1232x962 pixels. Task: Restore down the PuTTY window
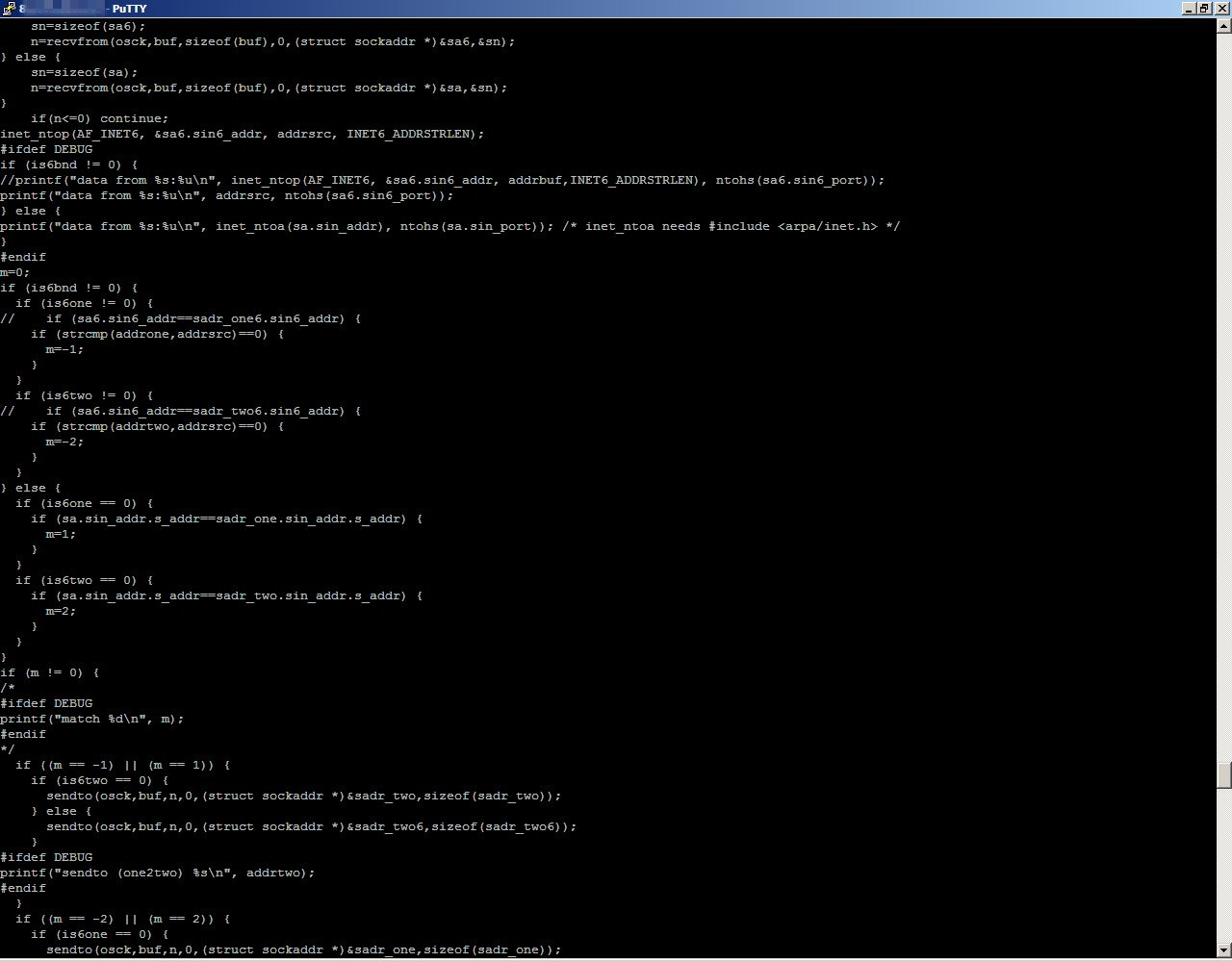[1204, 9]
